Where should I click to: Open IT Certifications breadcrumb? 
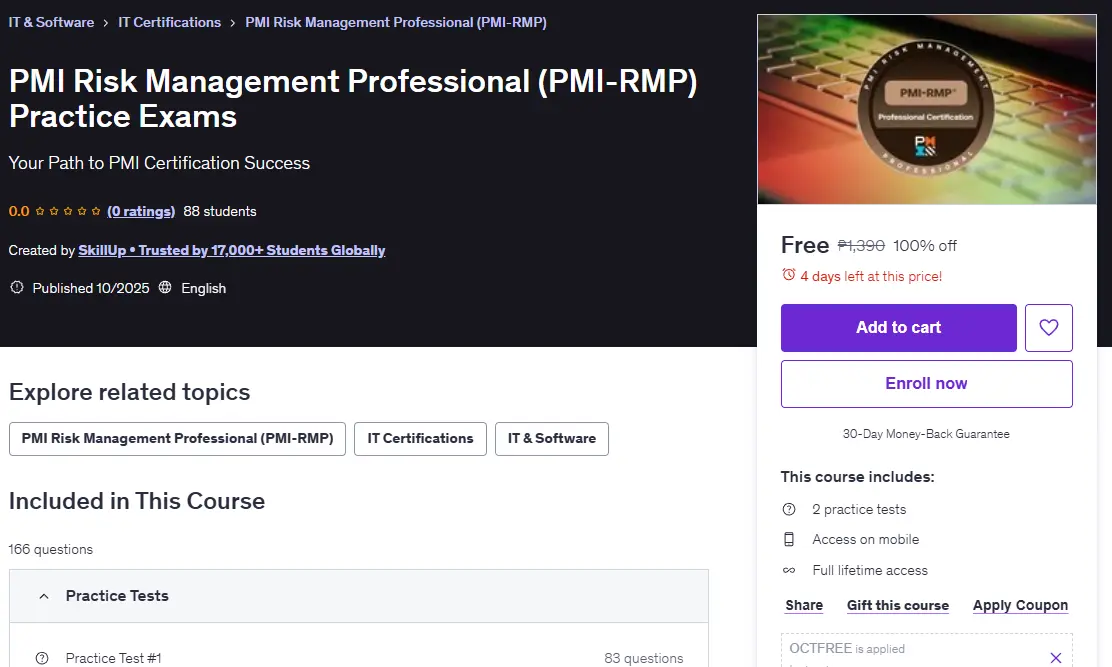(169, 22)
